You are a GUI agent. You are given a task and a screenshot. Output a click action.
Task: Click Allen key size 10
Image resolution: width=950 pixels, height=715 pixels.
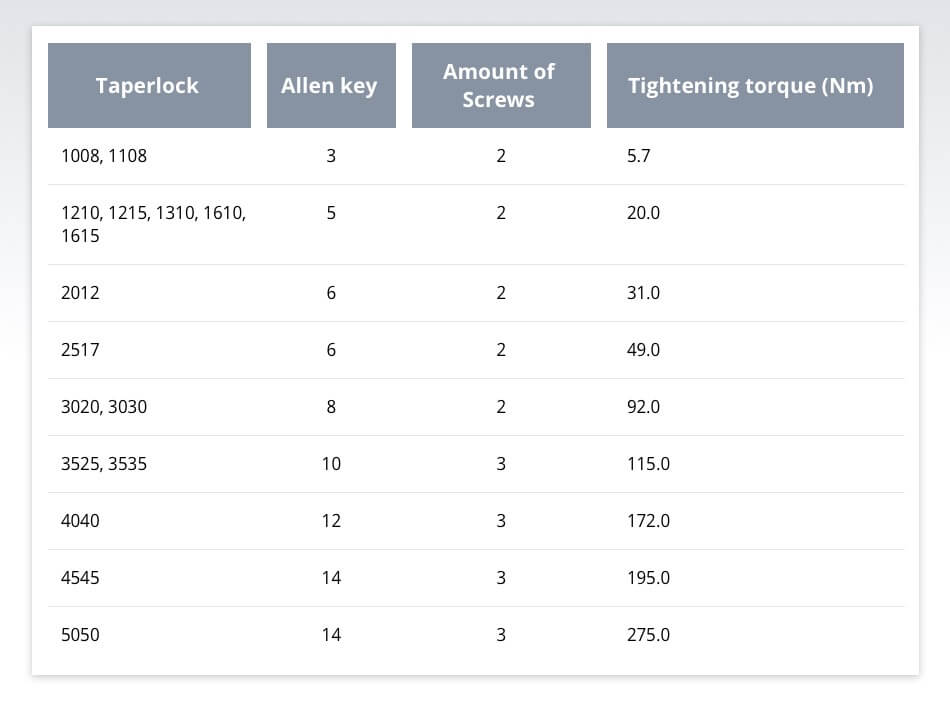click(331, 464)
